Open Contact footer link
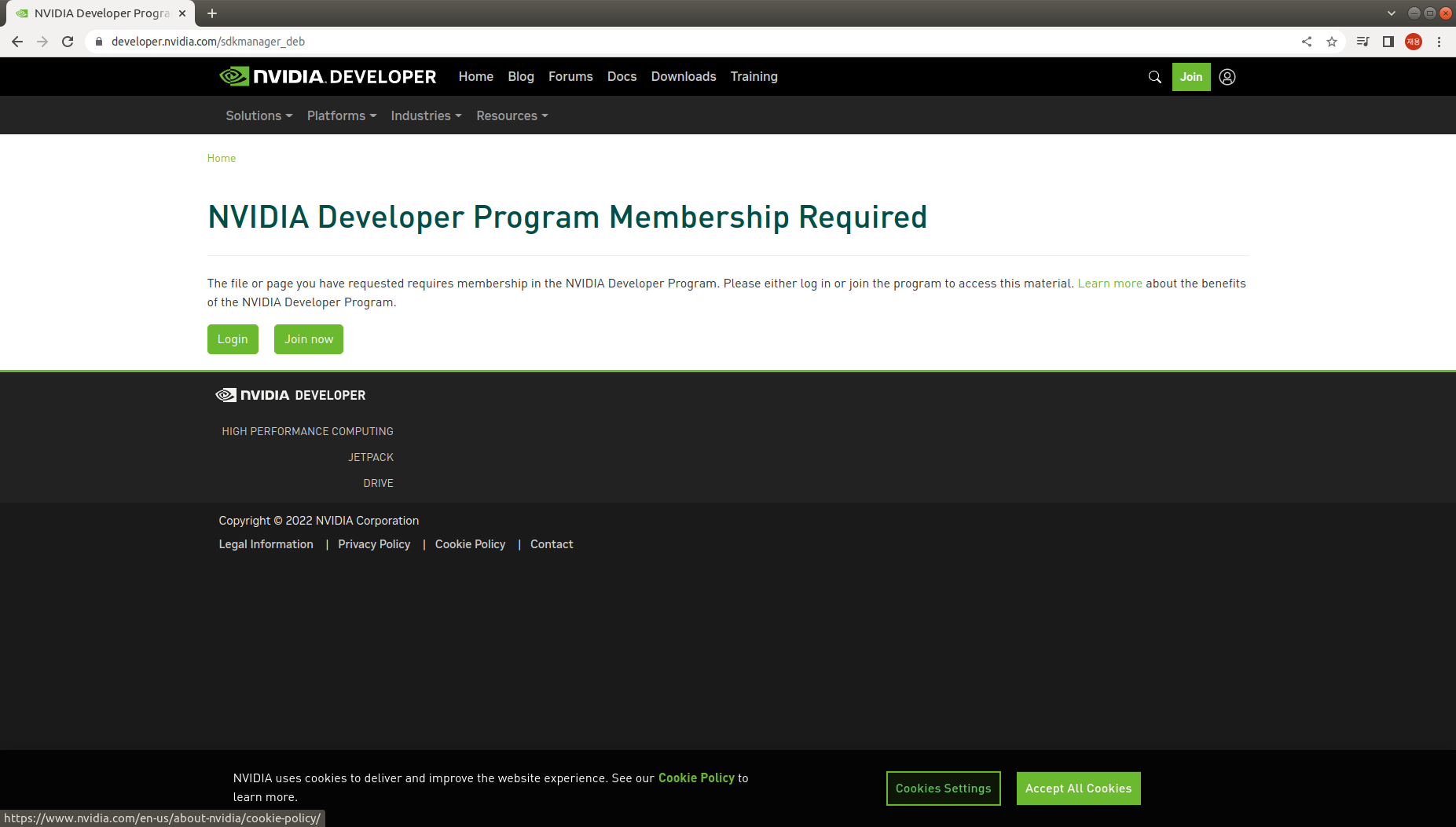Screen dimensions: 1456x827 point(552,544)
